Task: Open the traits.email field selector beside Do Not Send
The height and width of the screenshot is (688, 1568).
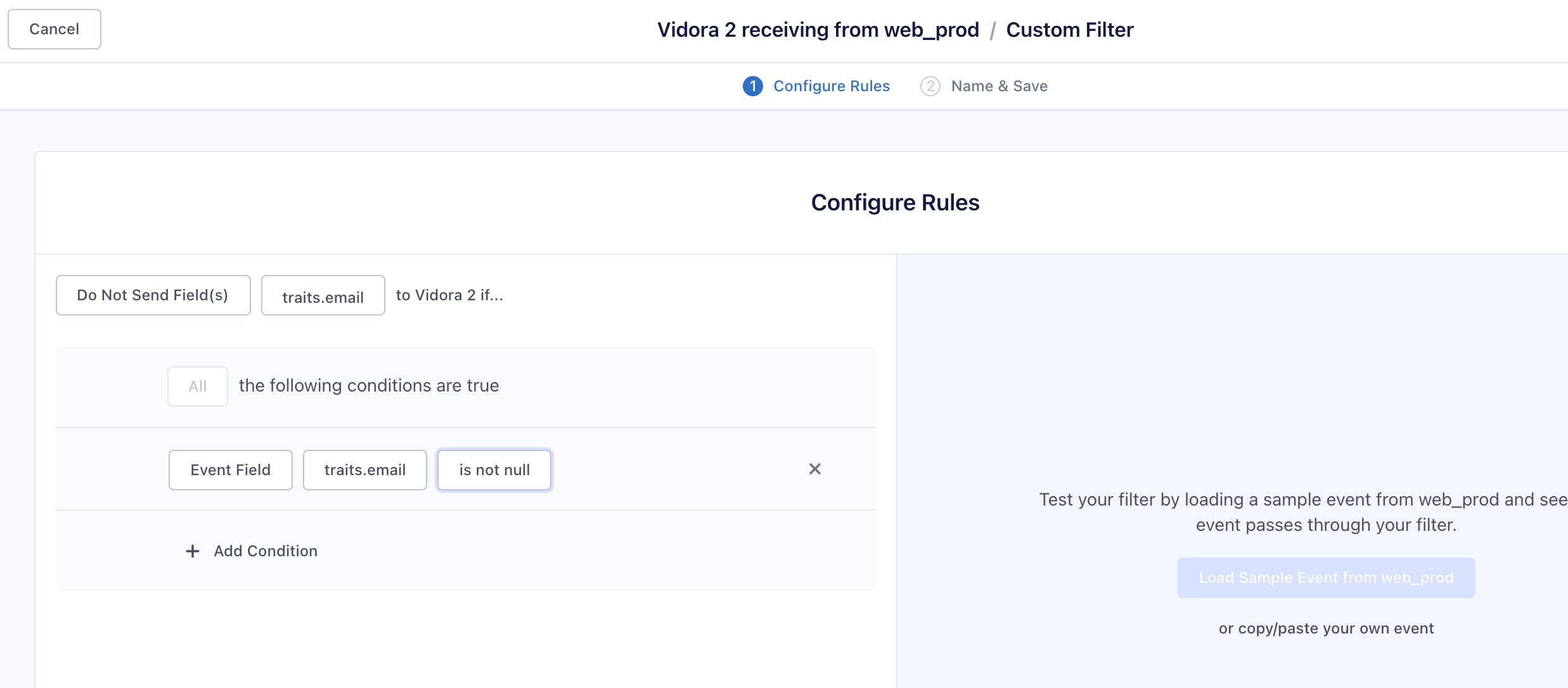Action: [323, 295]
